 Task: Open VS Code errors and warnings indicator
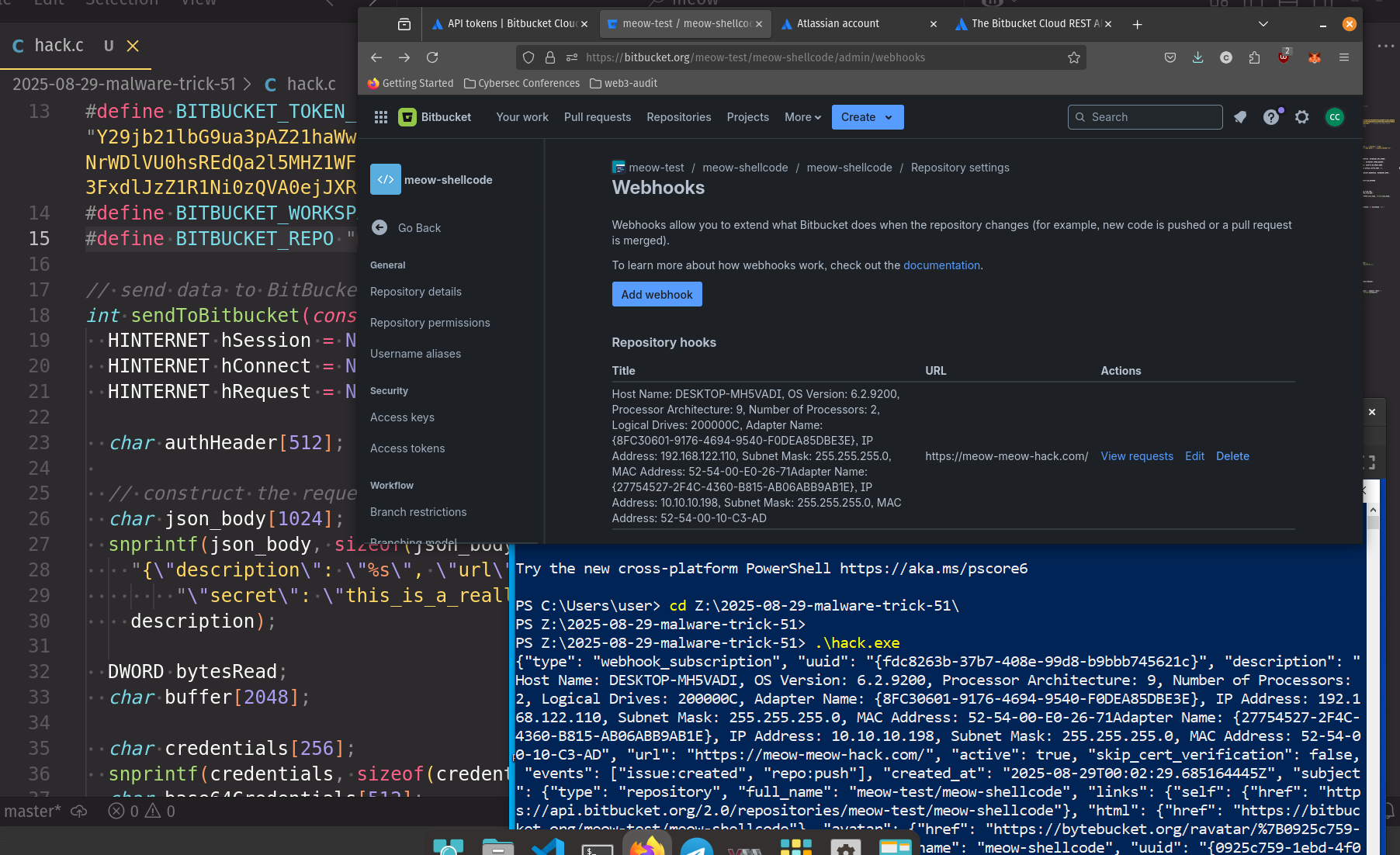pos(141,811)
